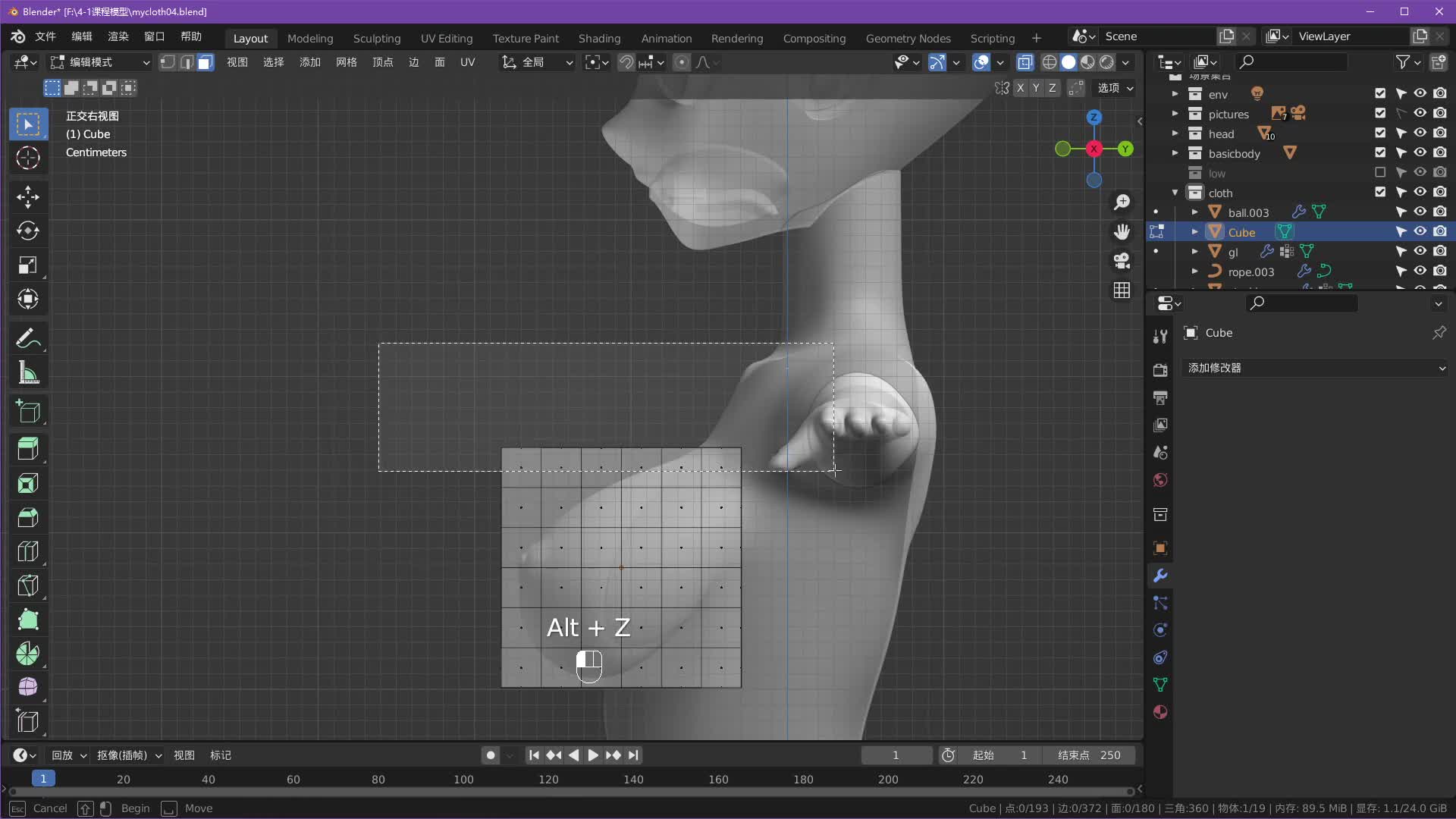1456x819 pixels.
Task: Select the Annotate tool
Action: tap(28, 338)
